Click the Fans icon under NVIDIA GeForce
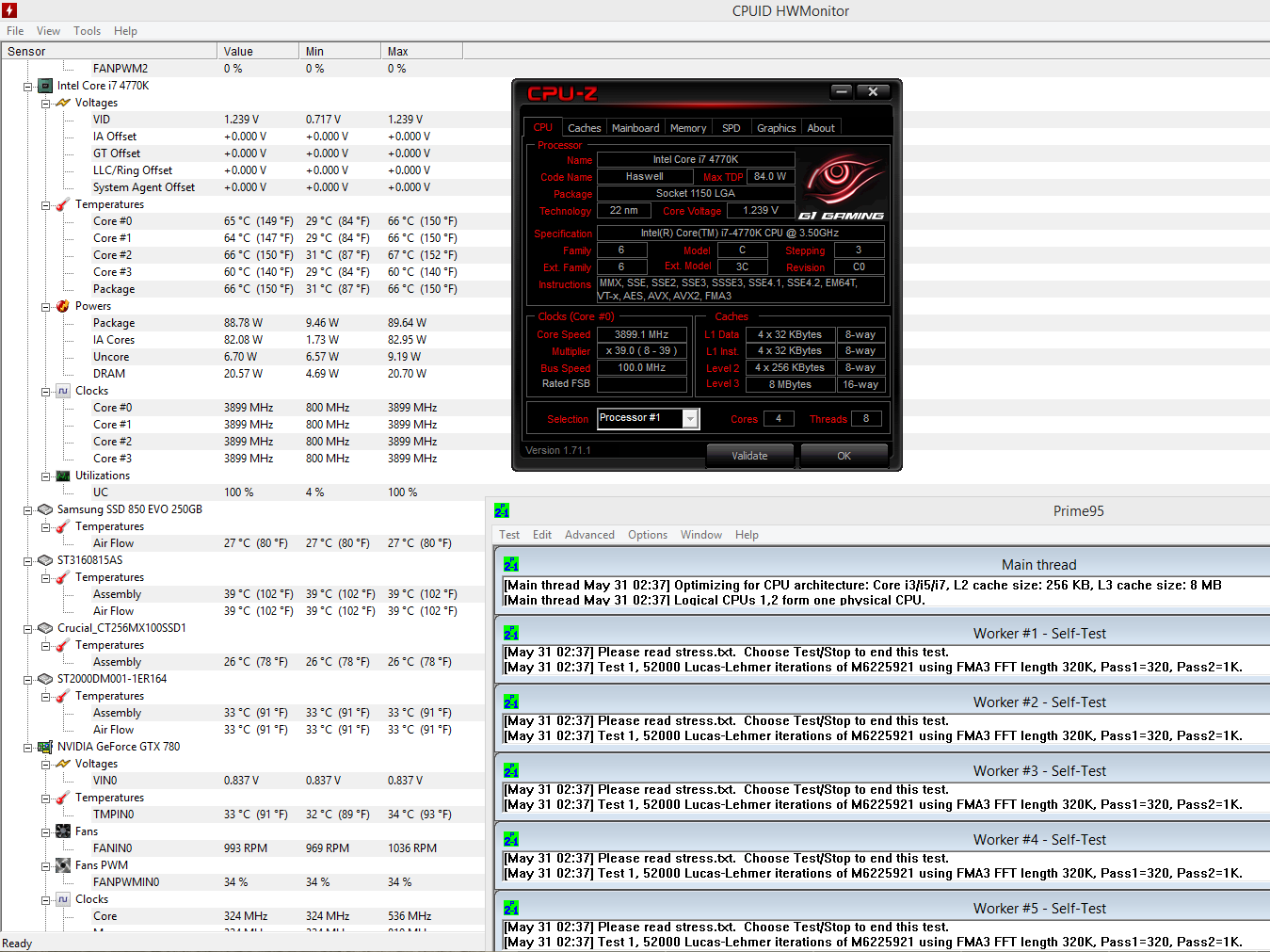Screen dimensions: 1270x952 (x=63, y=831)
